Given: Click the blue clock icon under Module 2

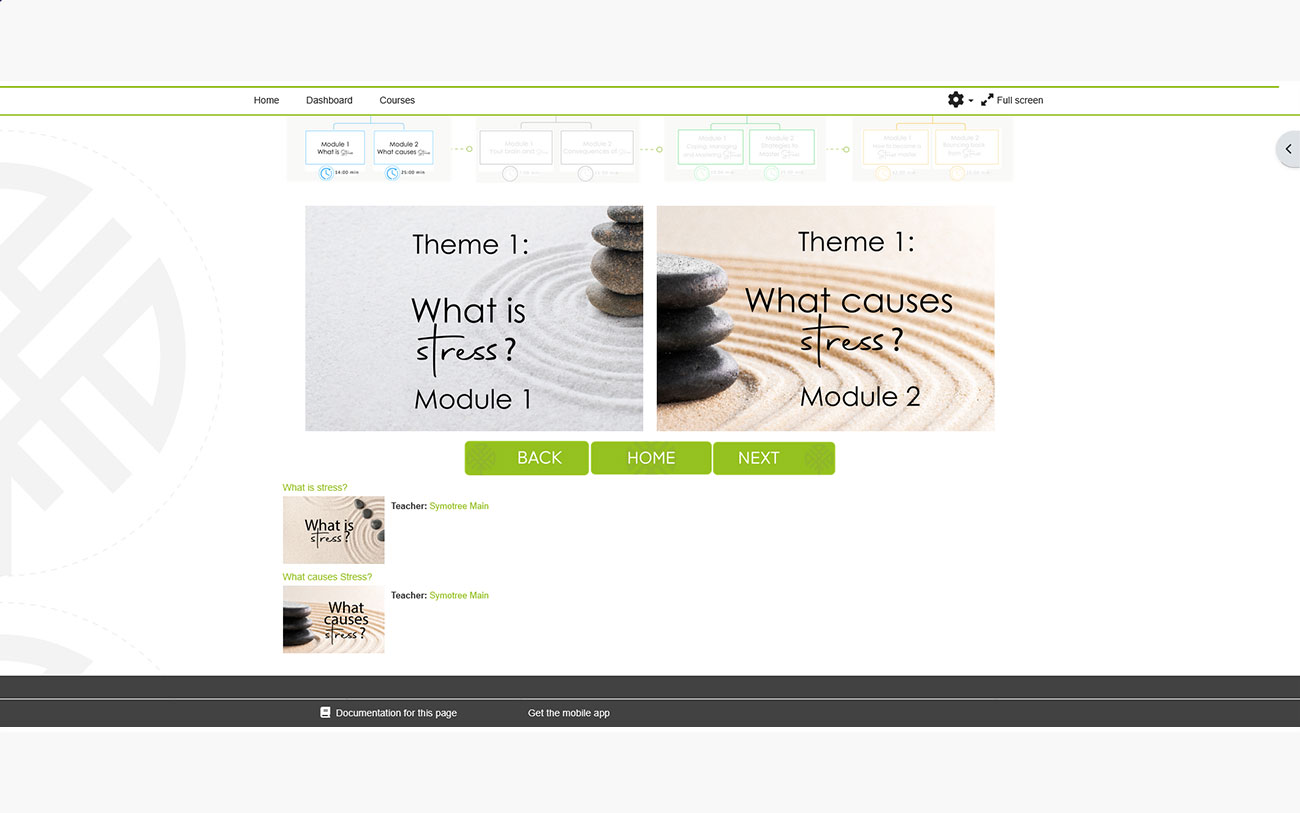Looking at the screenshot, I should (x=392, y=173).
